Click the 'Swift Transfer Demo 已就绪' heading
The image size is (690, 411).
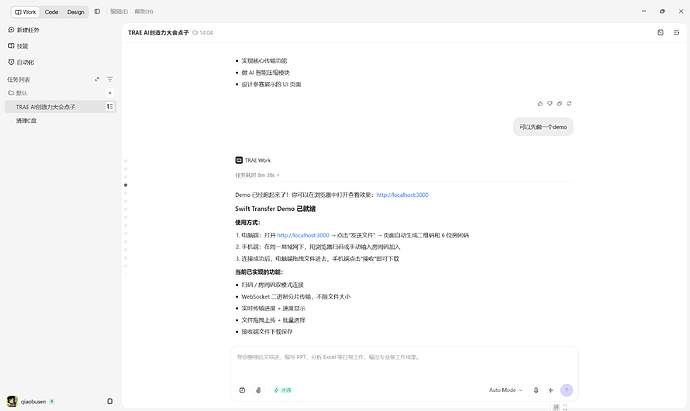275,209
